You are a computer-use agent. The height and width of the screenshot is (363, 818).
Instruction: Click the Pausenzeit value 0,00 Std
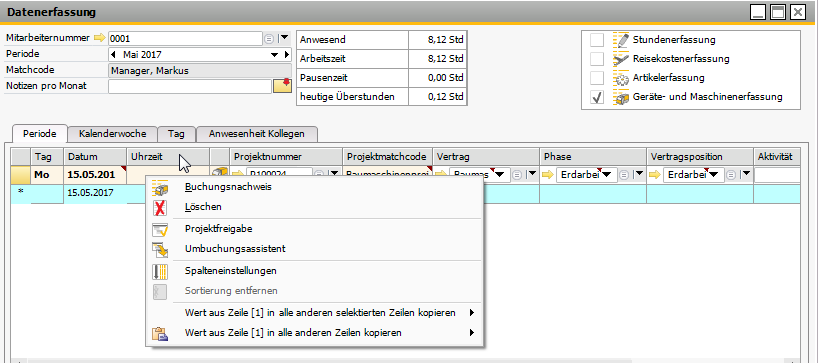pos(437,78)
